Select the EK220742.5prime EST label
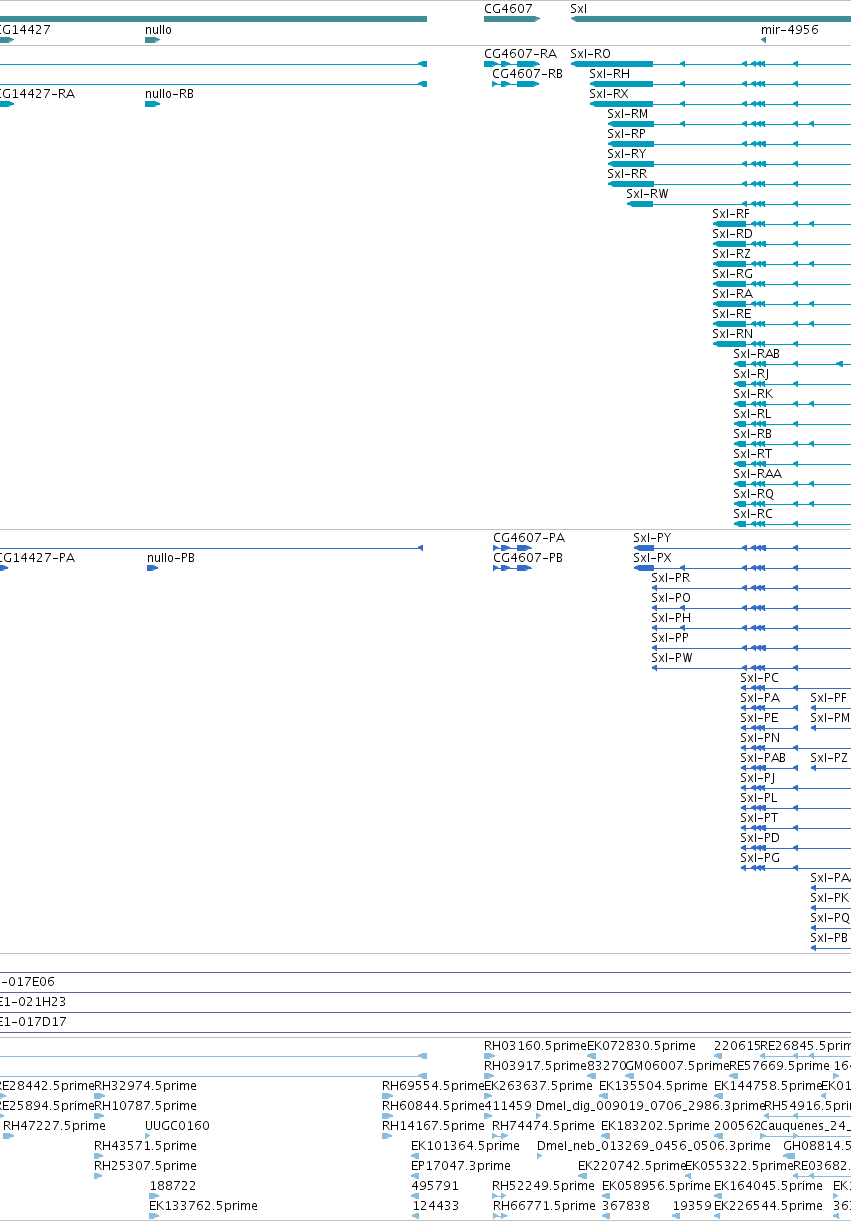The width and height of the screenshot is (851, 1221). tap(632, 1166)
